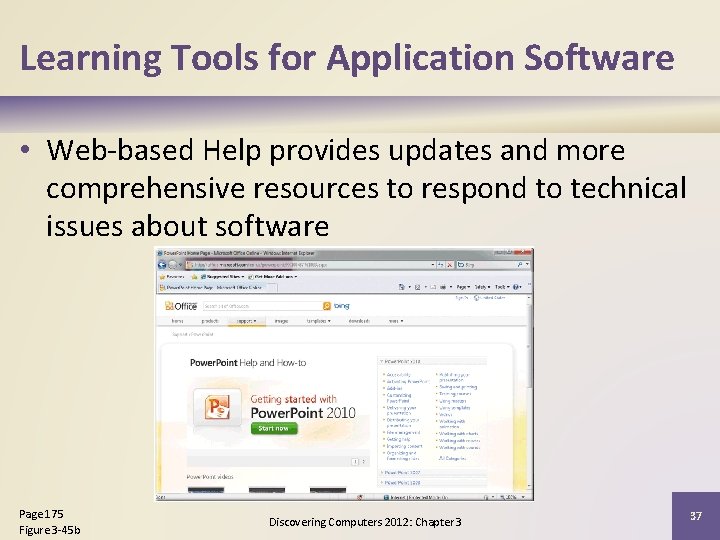
Task: Click in the Search all of Office.com field
Action: tap(262, 306)
